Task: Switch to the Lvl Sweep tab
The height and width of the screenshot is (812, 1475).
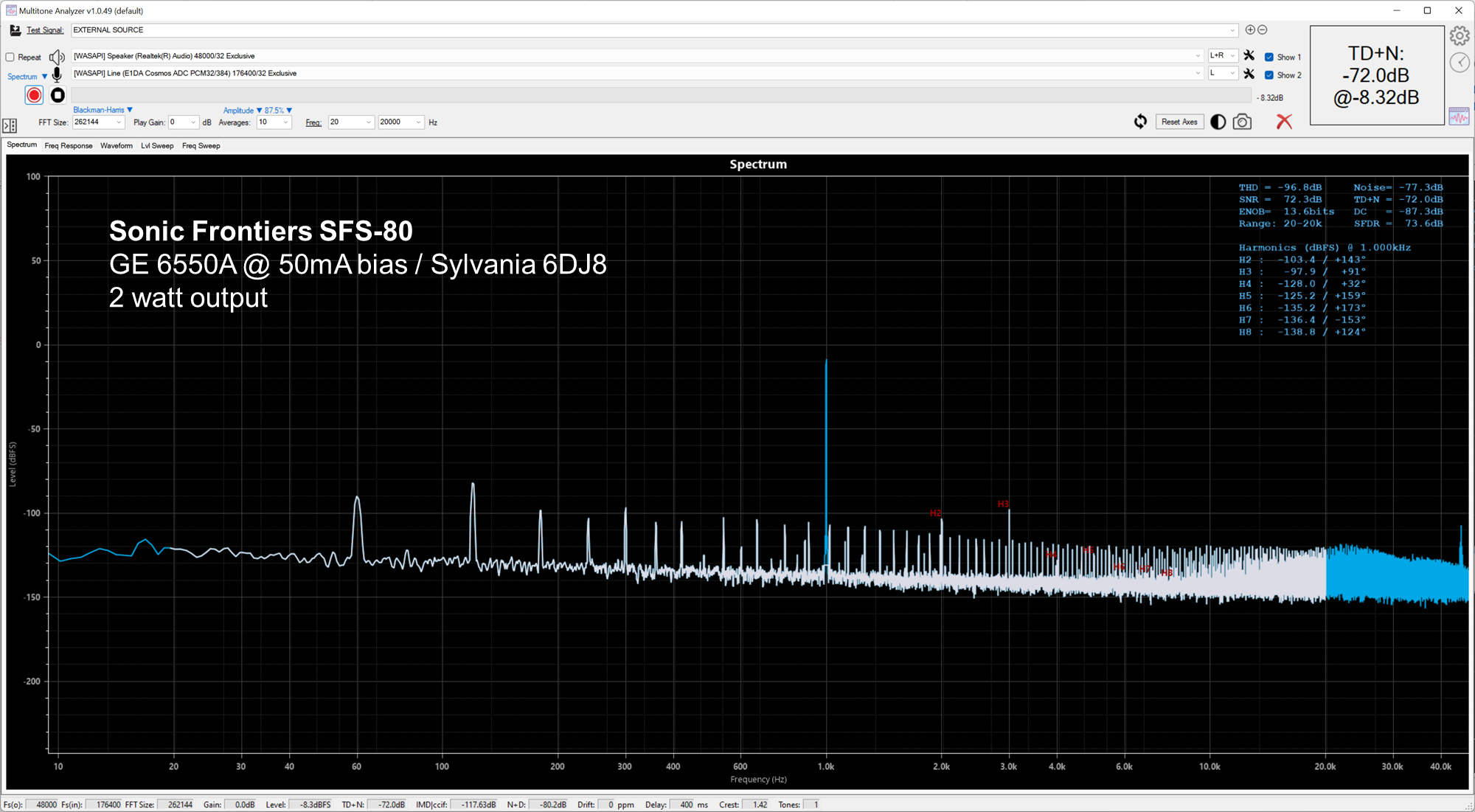Action: pyautogui.click(x=157, y=145)
